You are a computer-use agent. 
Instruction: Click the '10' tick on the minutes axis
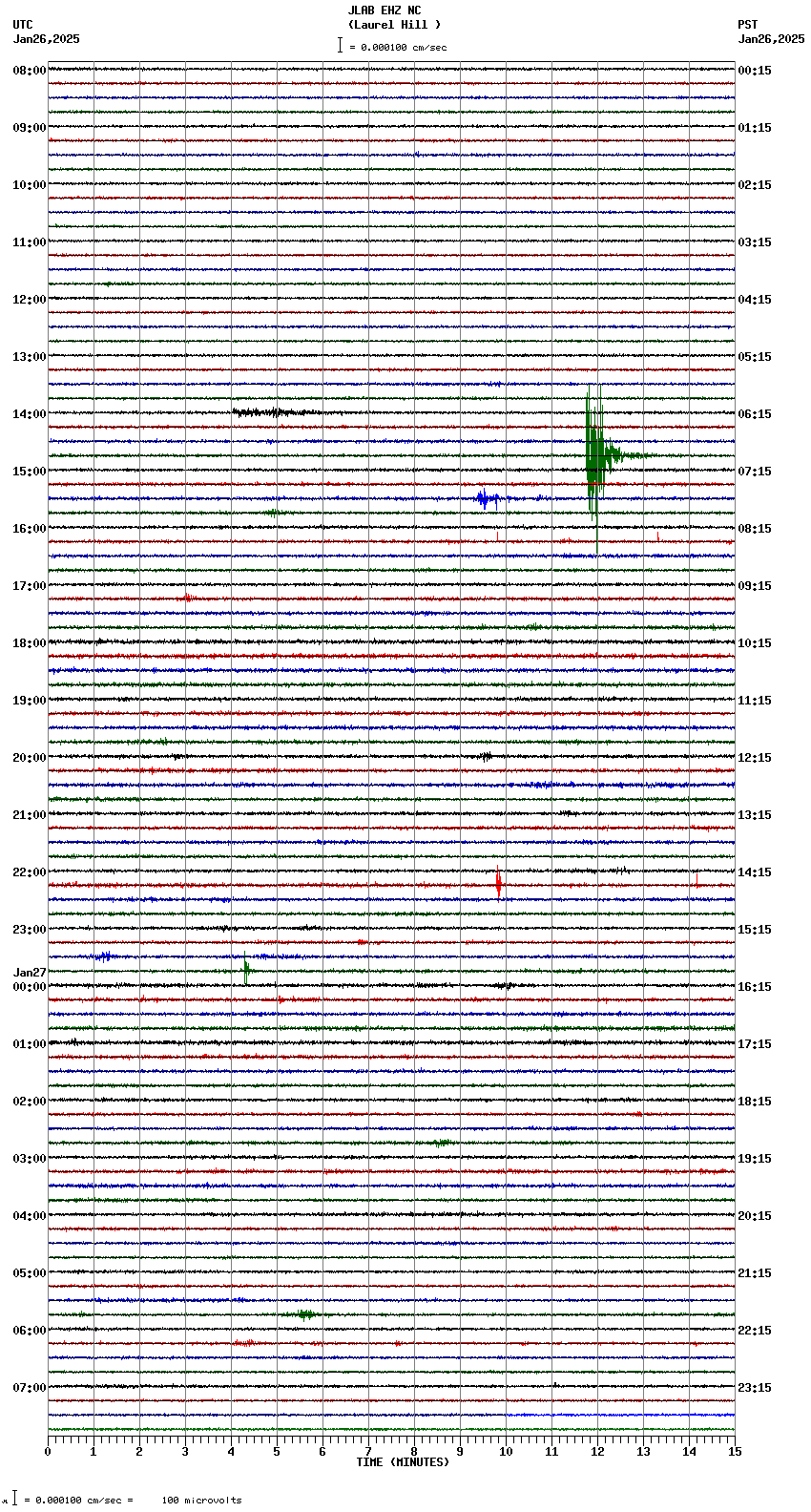506,1452
